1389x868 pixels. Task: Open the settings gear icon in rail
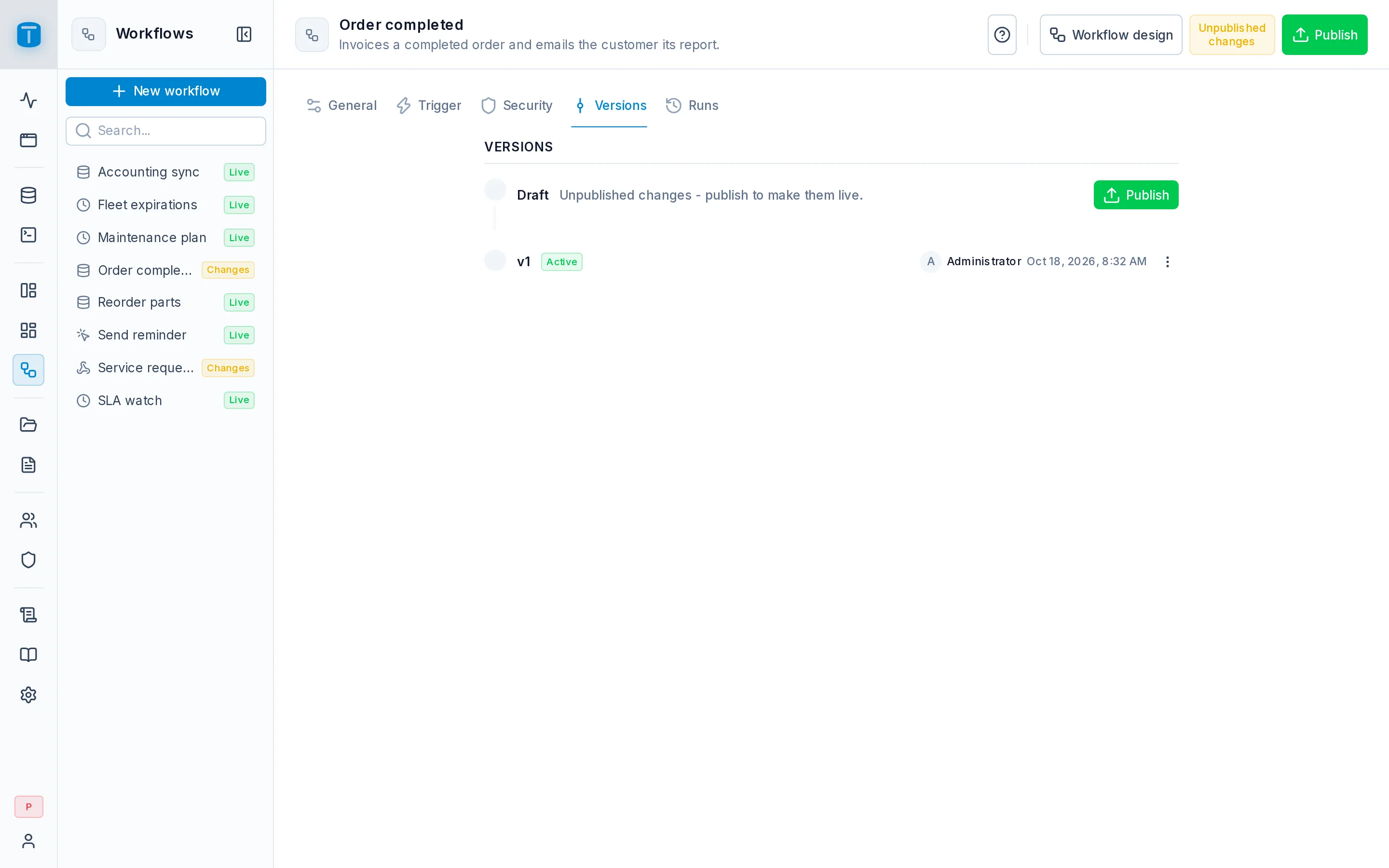pyautogui.click(x=29, y=694)
